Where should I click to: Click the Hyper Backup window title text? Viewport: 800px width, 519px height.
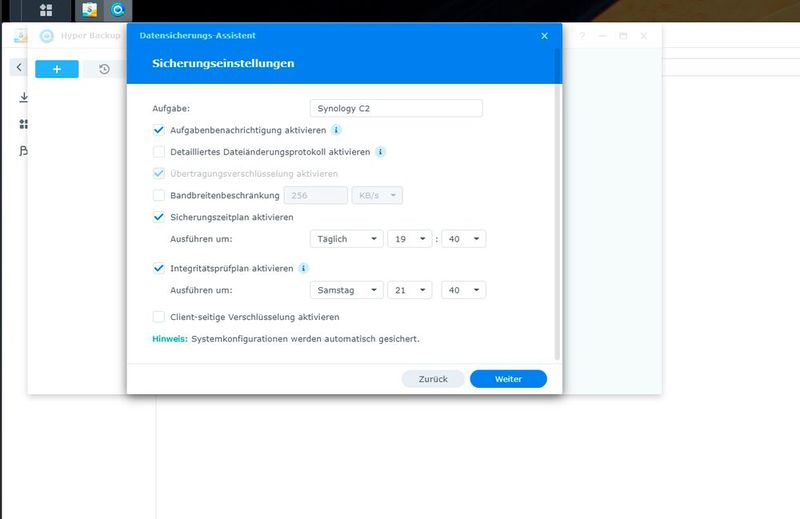coord(91,36)
